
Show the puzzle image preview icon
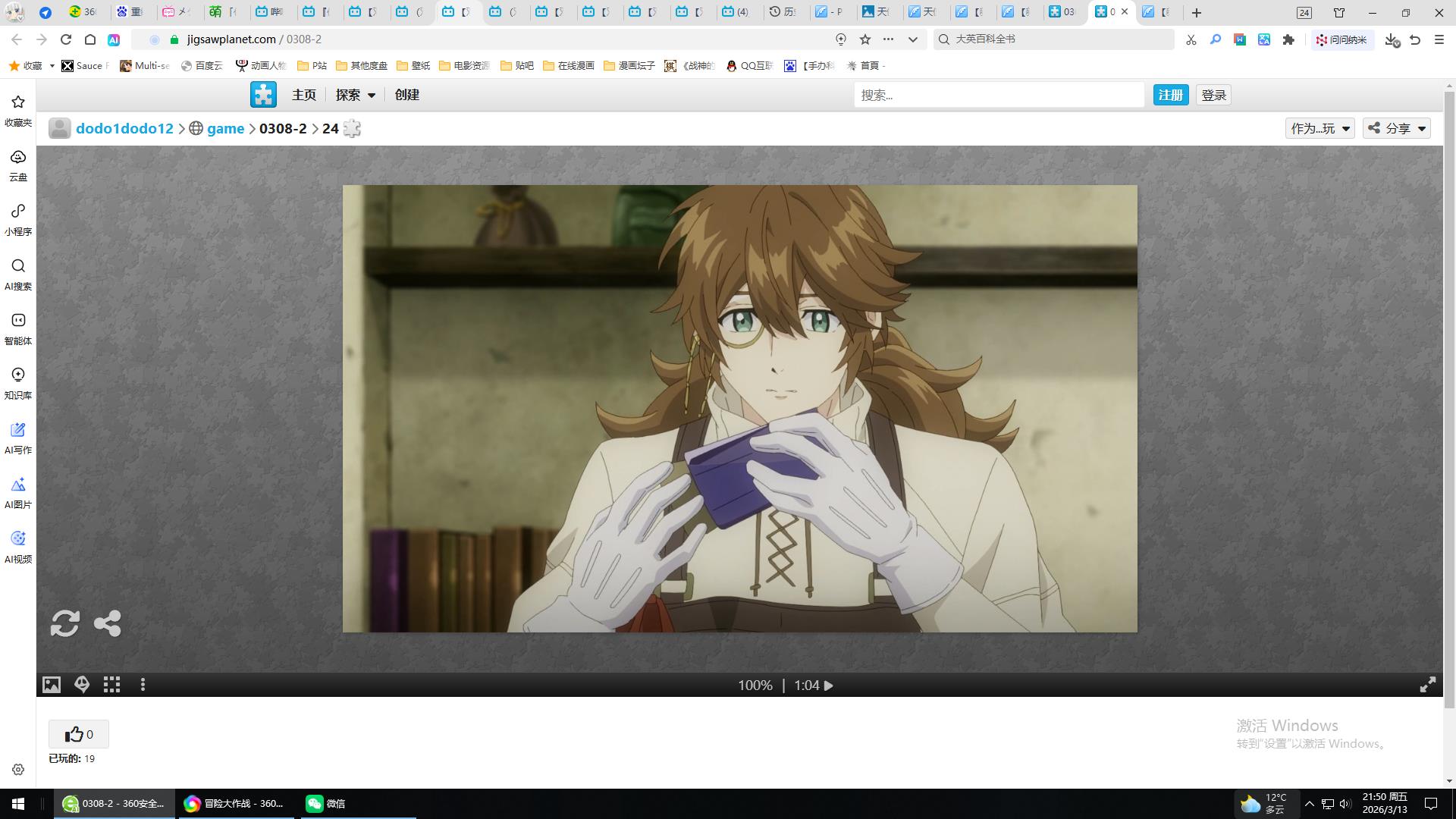[x=51, y=685]
